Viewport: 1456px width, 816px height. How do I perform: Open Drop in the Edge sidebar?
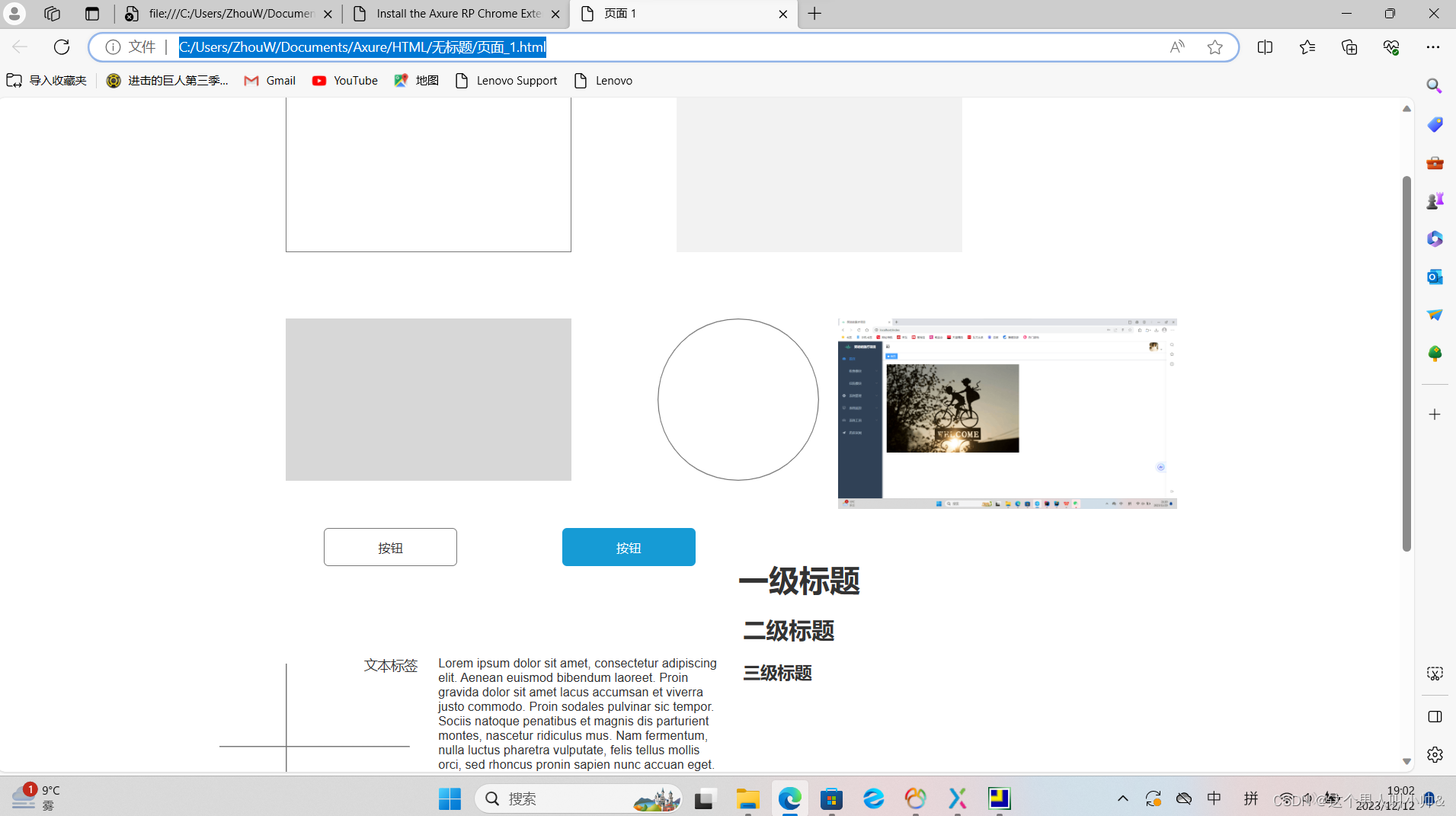pyautogui.click(x=1435, y=315)
